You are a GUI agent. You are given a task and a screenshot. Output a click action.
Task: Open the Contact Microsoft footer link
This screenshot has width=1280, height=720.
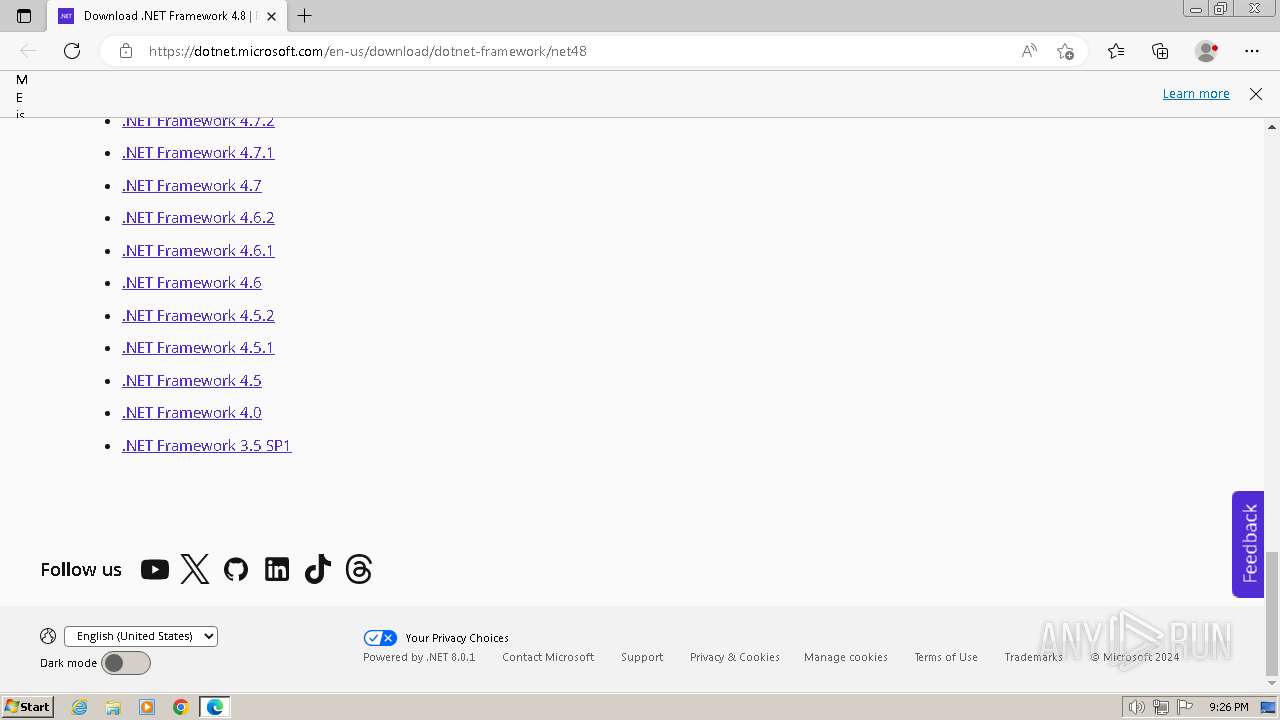pos(548,657)
